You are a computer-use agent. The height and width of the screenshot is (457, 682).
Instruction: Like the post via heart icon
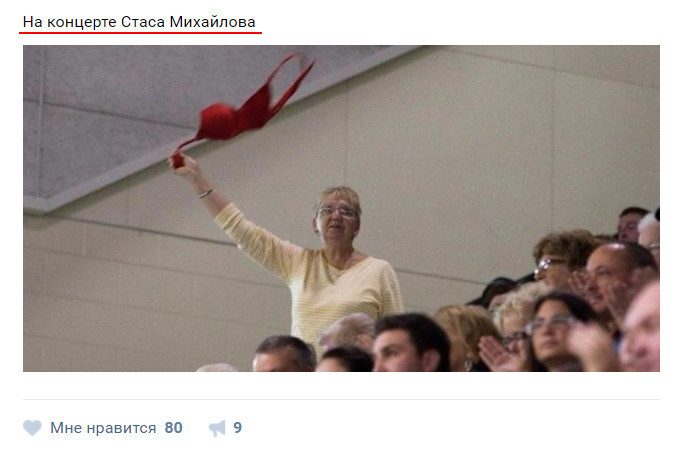(32, 428)
